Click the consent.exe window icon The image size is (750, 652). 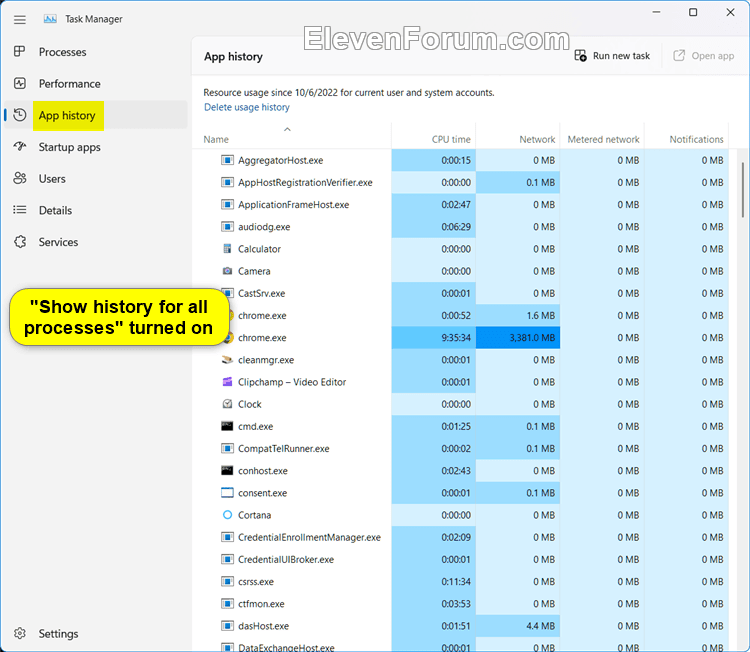point(227,493)
